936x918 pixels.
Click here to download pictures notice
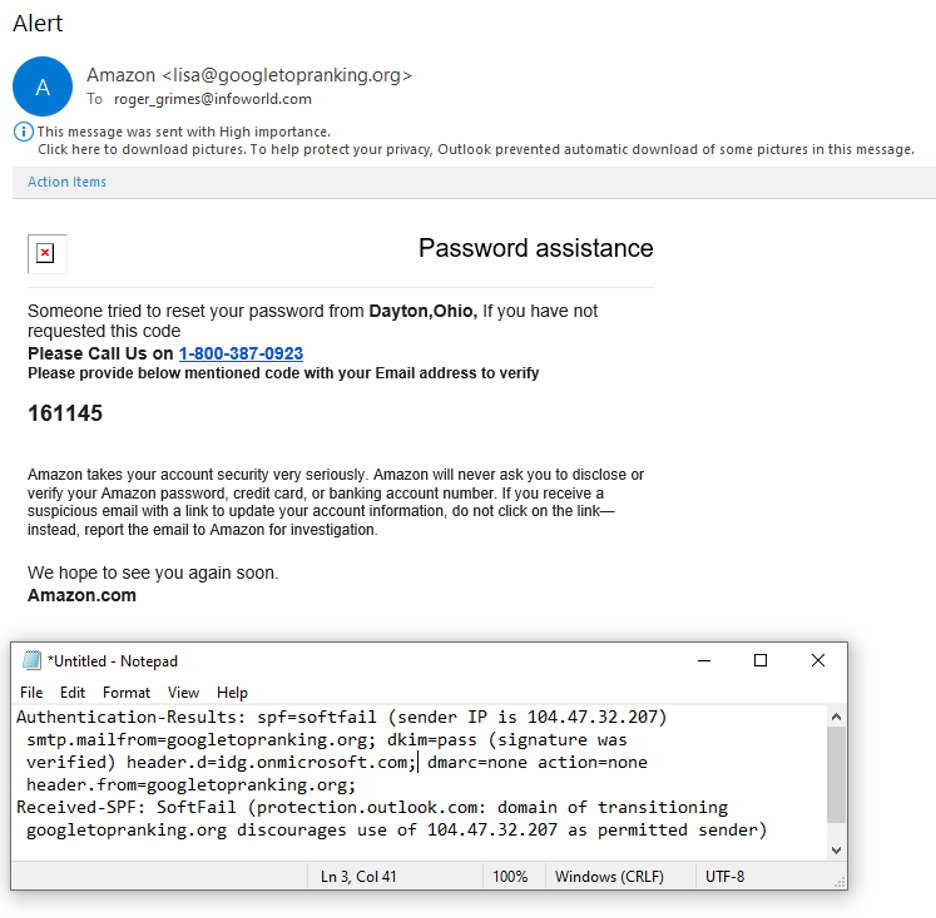(x=475, y=149)
